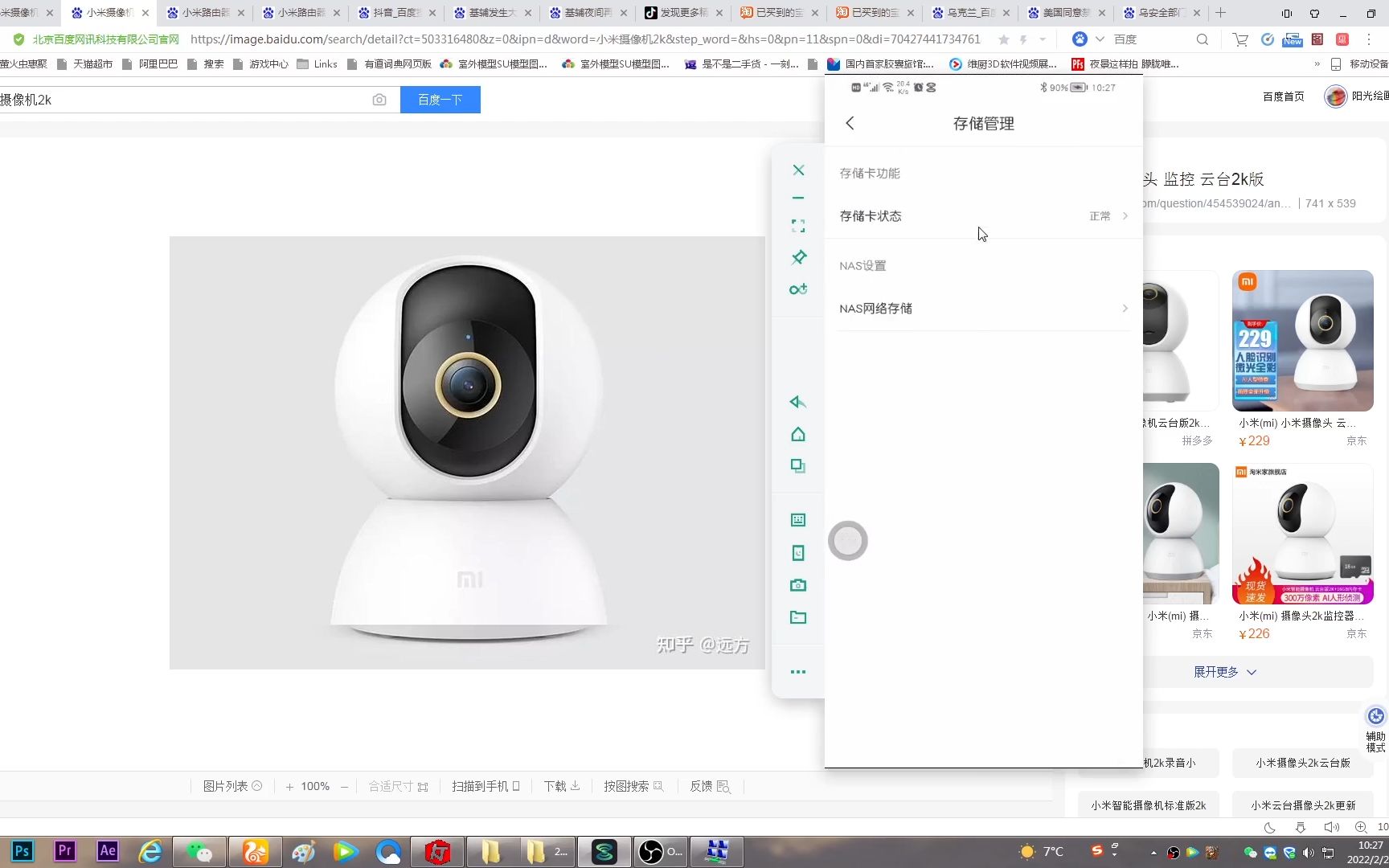
Task: Click the 小米摄像头2k云台版 related search tag
Action: click(x=1303, y=763)
